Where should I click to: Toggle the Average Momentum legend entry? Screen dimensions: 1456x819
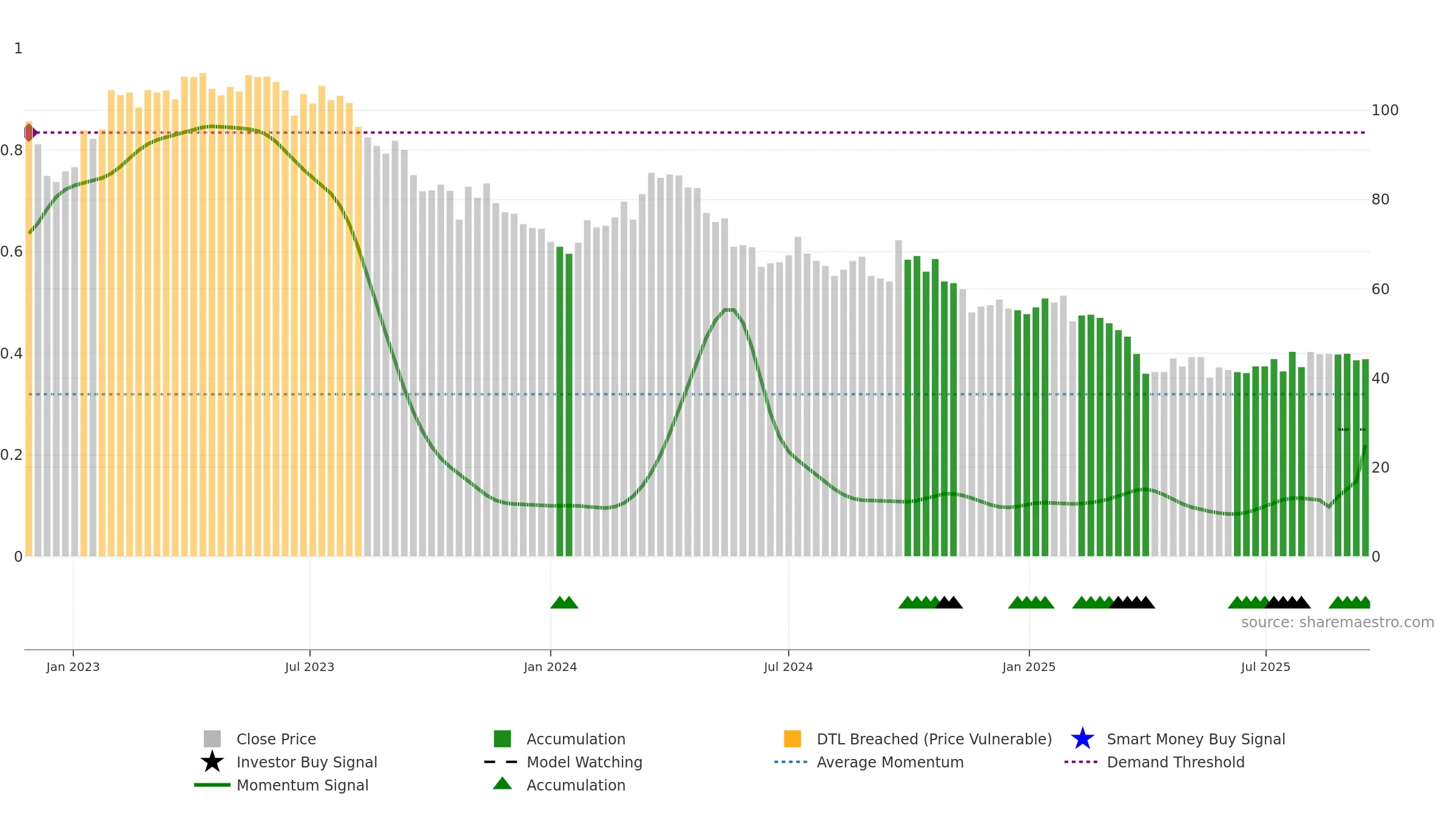pyautogui.click(x=869, y=762)
